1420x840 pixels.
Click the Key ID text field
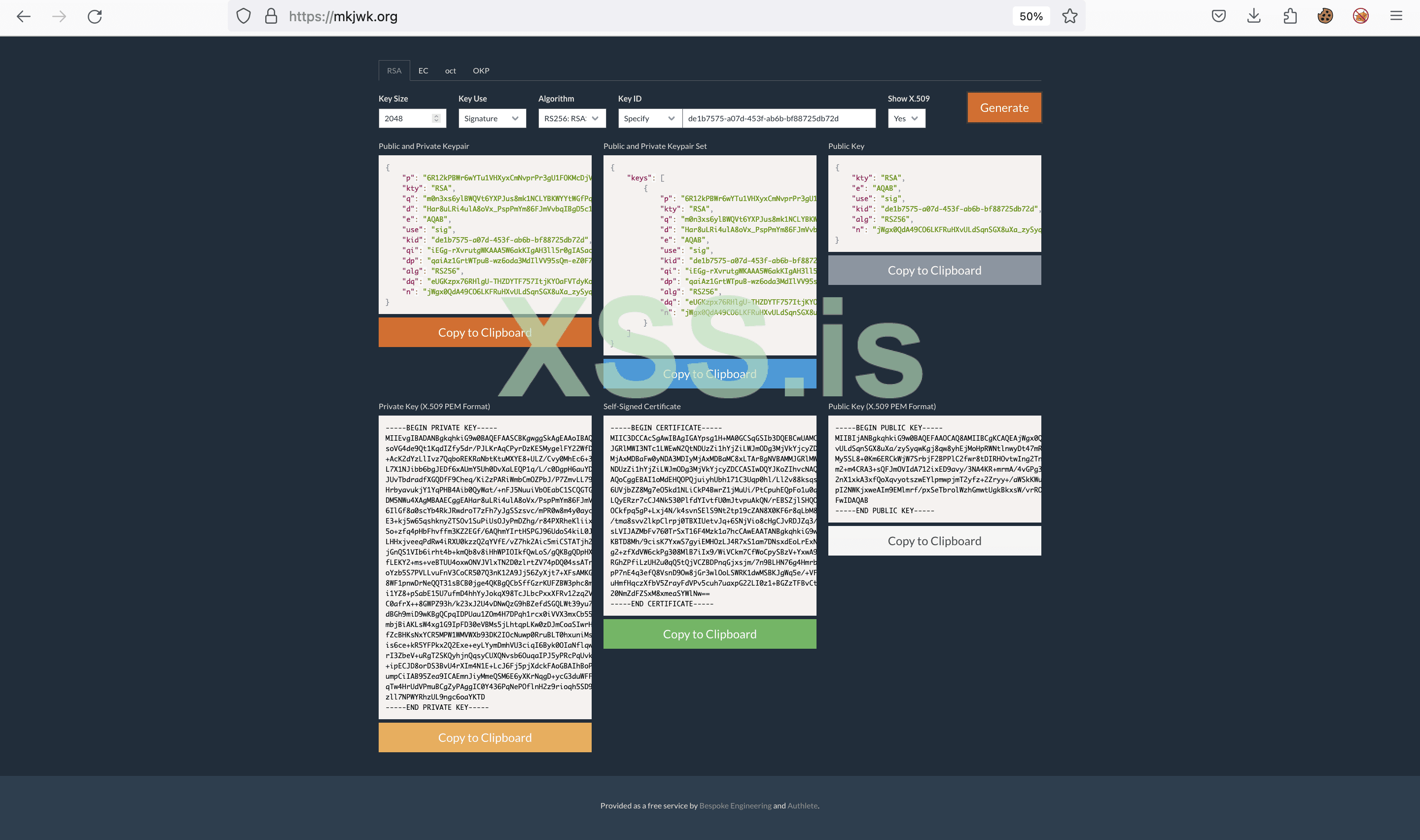[778, 118]
